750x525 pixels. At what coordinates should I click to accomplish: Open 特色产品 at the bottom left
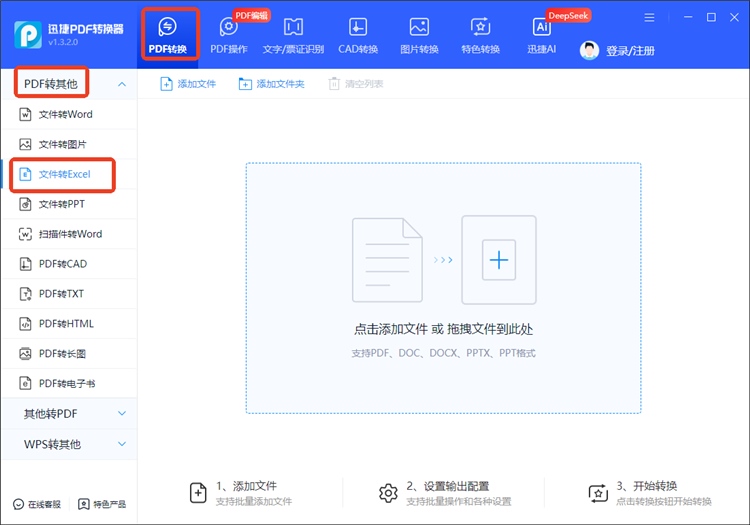click(102, 504)
